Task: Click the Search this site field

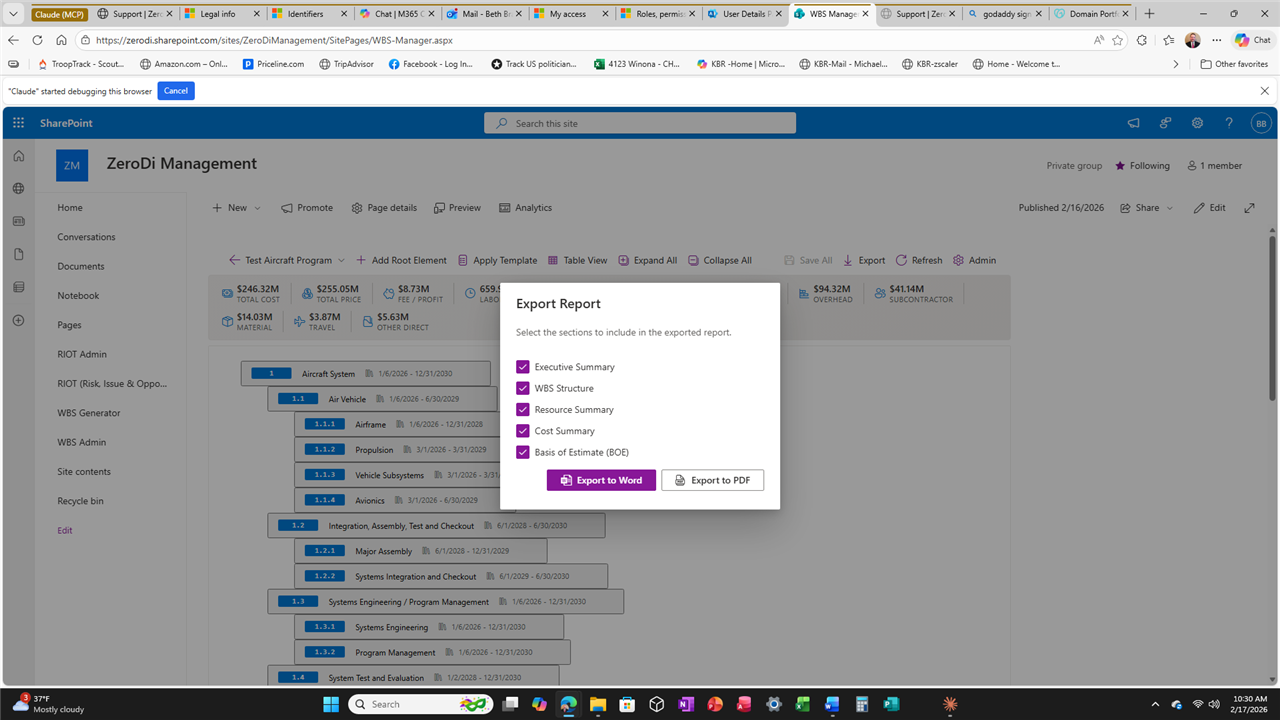Action: point(640,123)
